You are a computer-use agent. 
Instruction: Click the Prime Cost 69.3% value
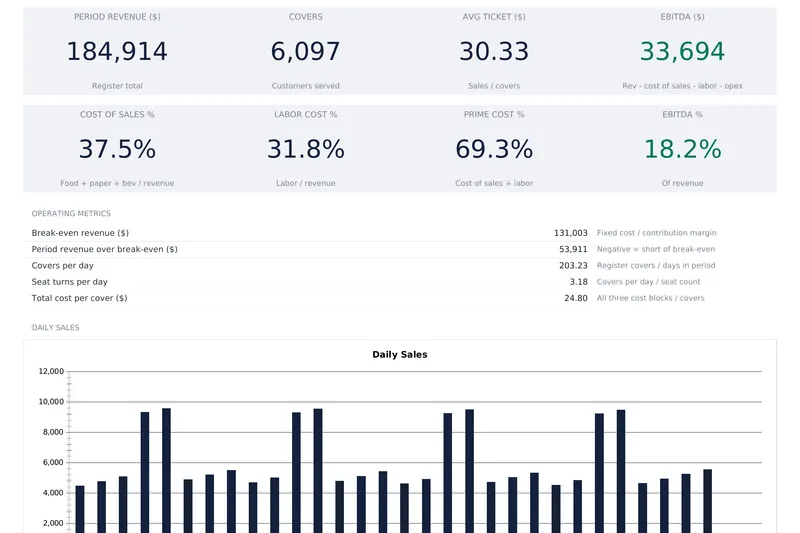(x=494, y=149)
